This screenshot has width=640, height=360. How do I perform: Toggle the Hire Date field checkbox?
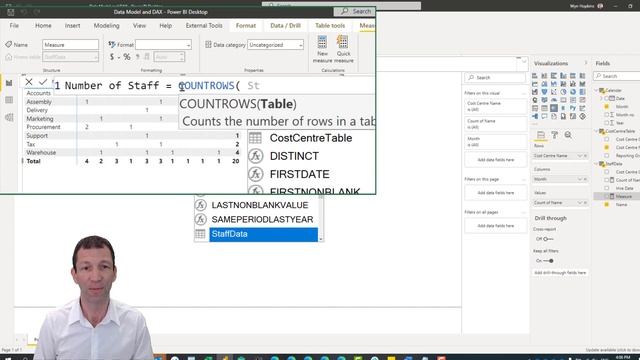(607, 188)
